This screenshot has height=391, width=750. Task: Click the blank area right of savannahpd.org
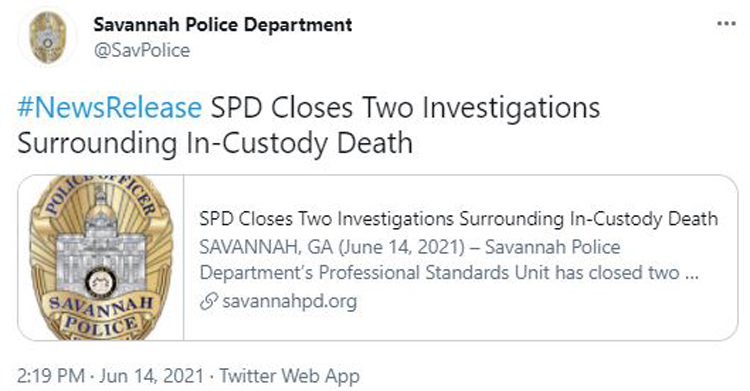(x=545, y=302)
